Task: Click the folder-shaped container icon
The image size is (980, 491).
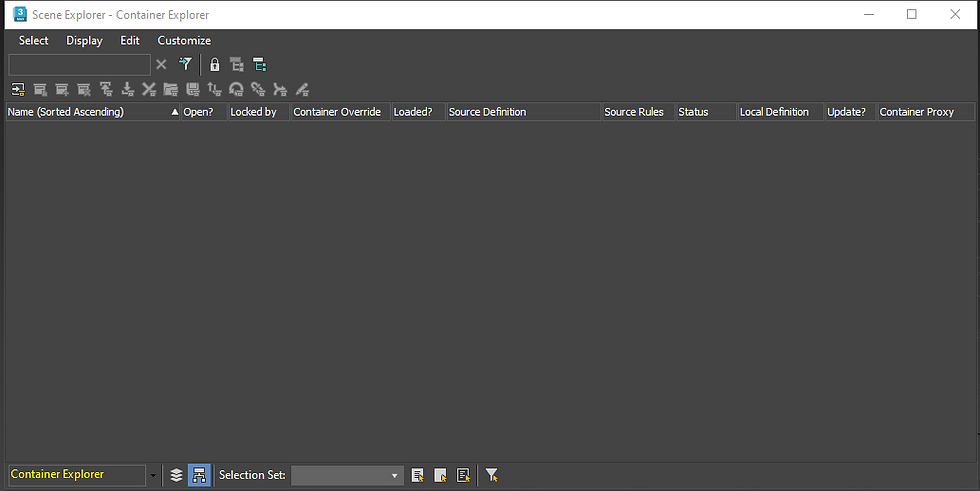Action: [171, 89]
